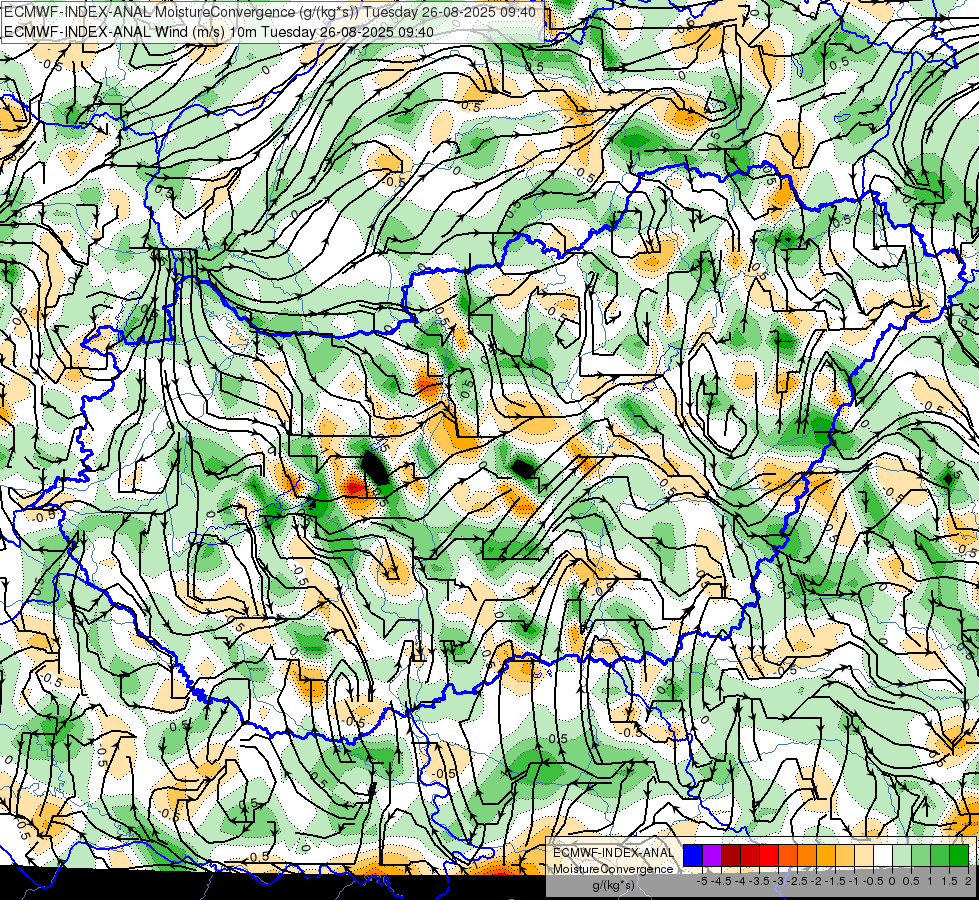This screenshot has width=979, height=900.
Task: Click the '-2.5' legend tick label
Action: 797,881
